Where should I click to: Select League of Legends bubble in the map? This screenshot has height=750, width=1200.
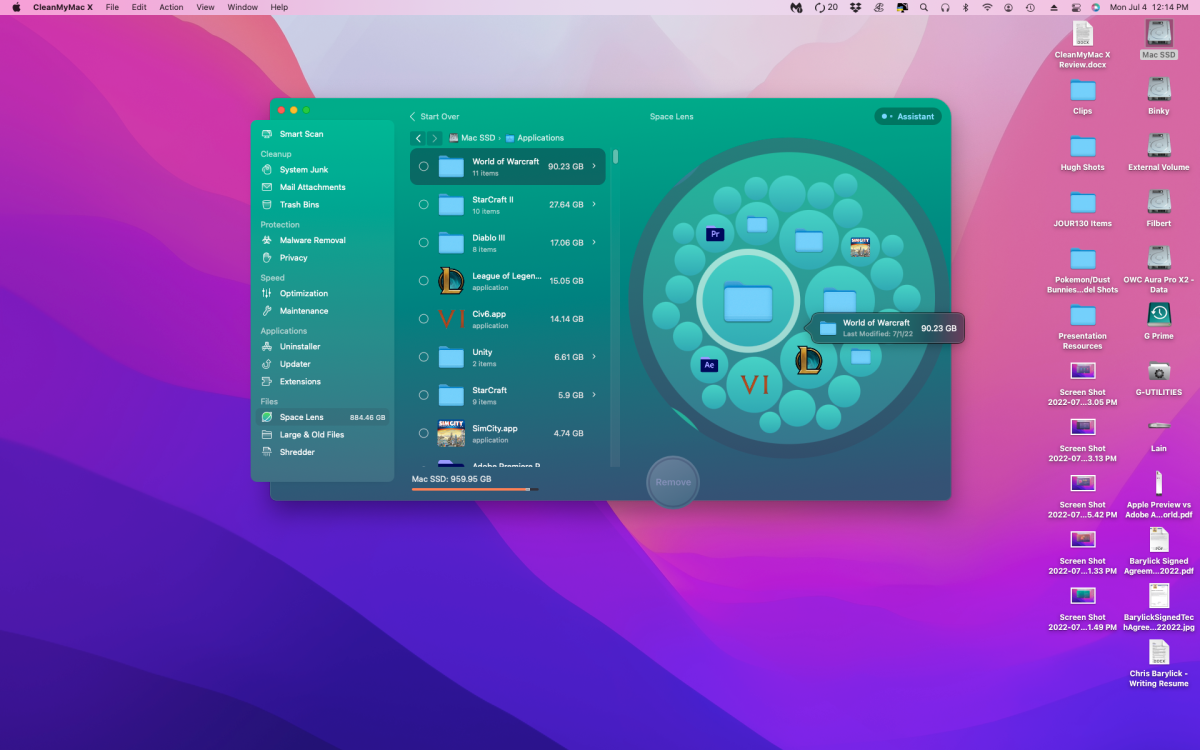click(x=808, y=360)
